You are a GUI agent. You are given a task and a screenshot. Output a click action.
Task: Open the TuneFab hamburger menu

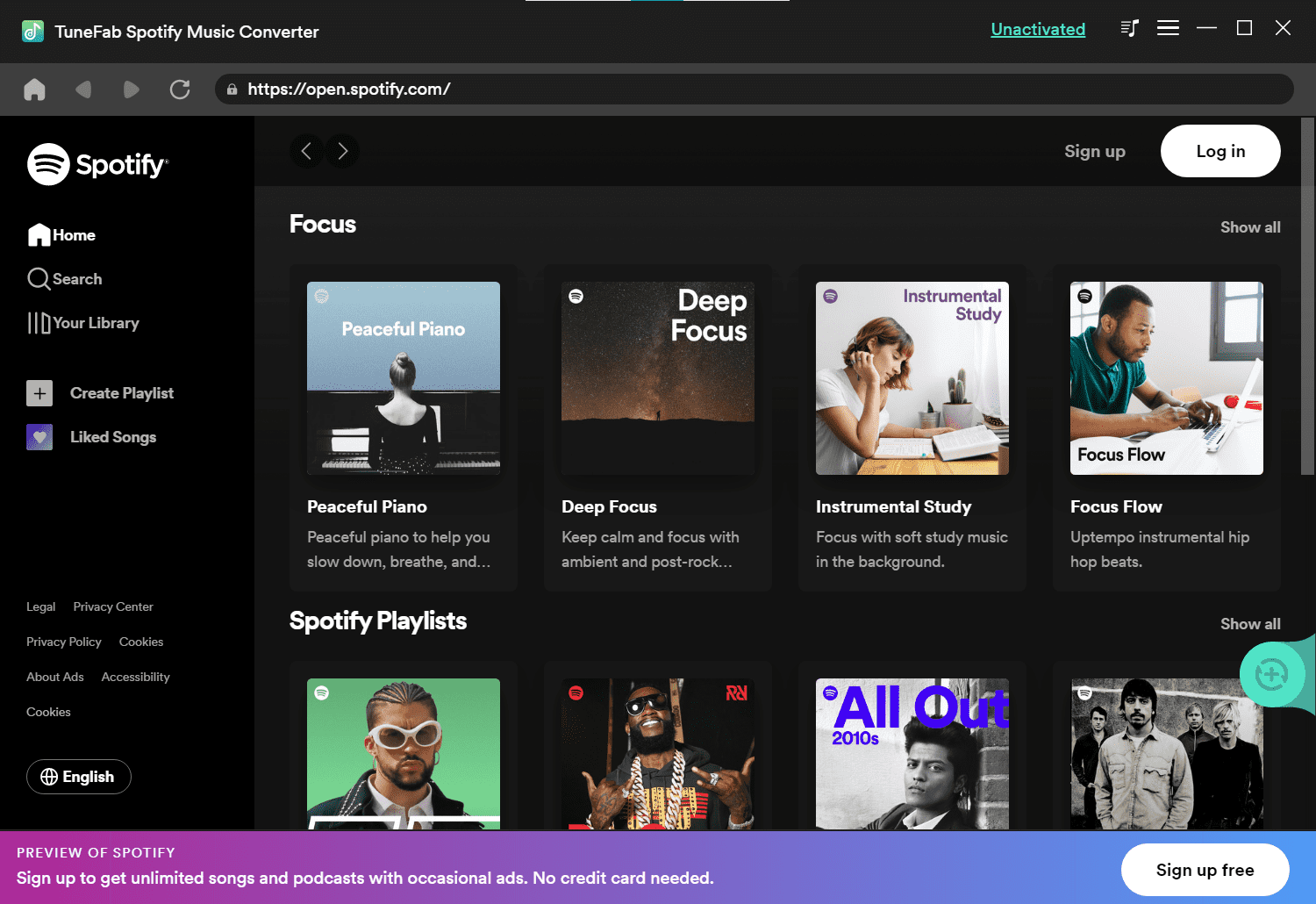coord(1168,28)
